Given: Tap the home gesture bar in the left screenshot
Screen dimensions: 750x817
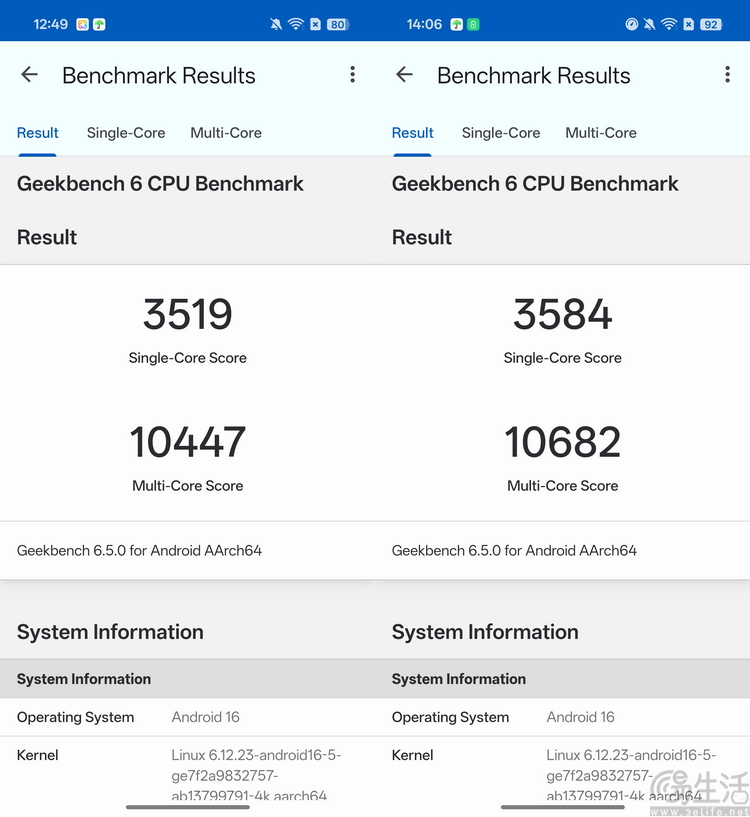Looking at the screenshot, I should pyautogui.click(x=188, y=806).
